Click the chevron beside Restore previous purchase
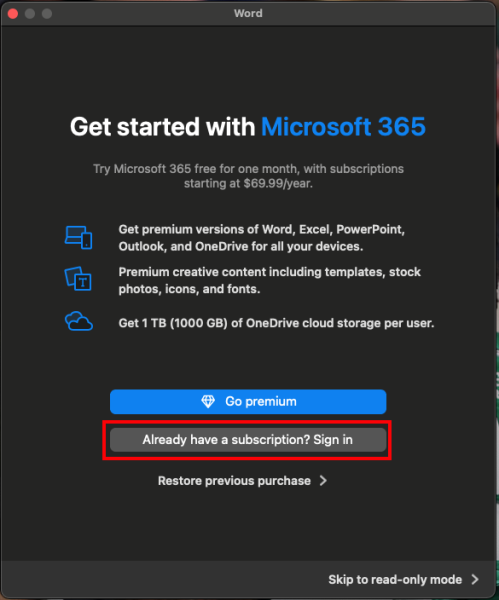This screenshot has width=499, height=600. [323, 481]
